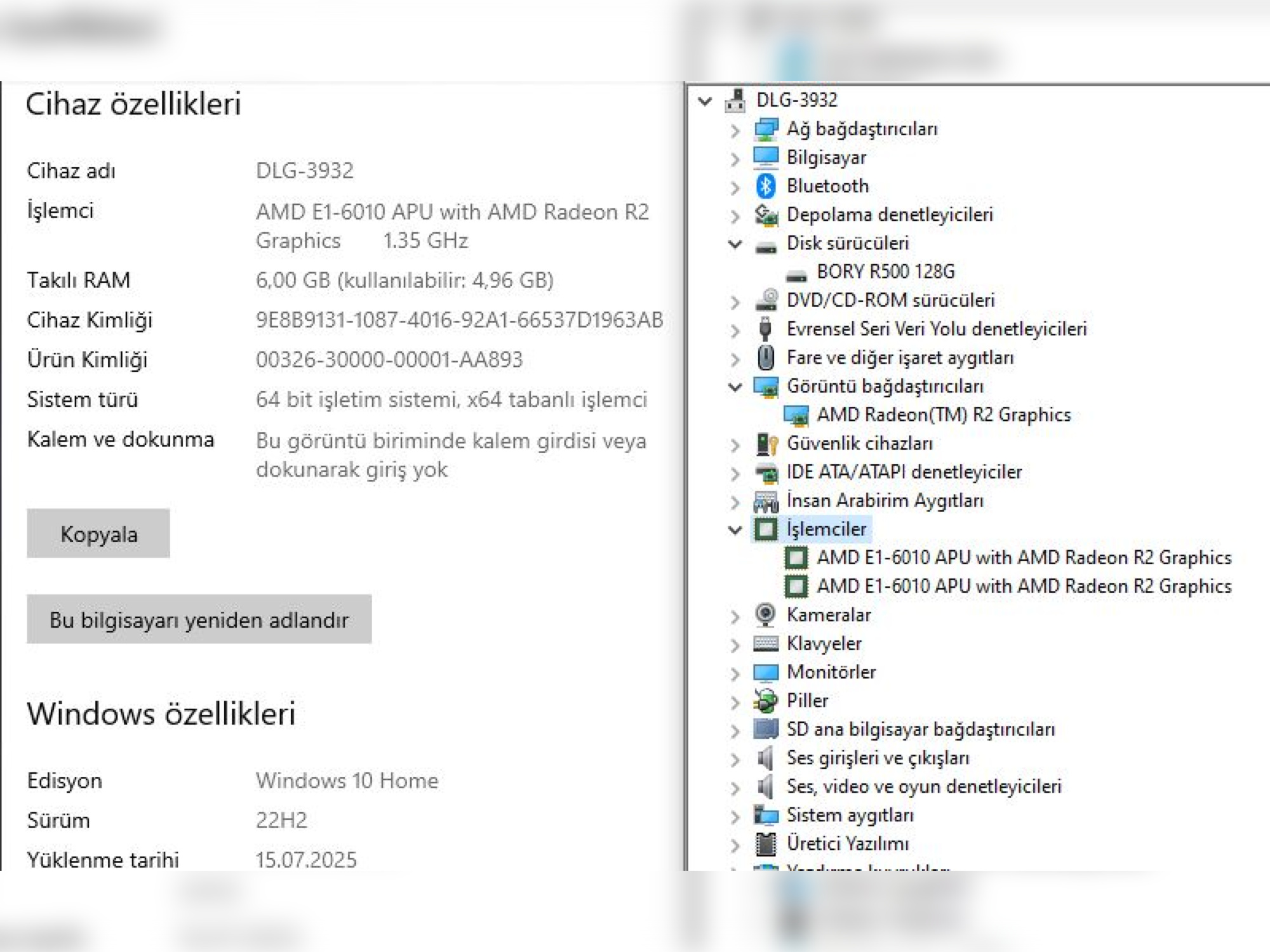
Task: Click the AMD Radeon(TM) R2 Graphics icon
Action: coord(796,415)
